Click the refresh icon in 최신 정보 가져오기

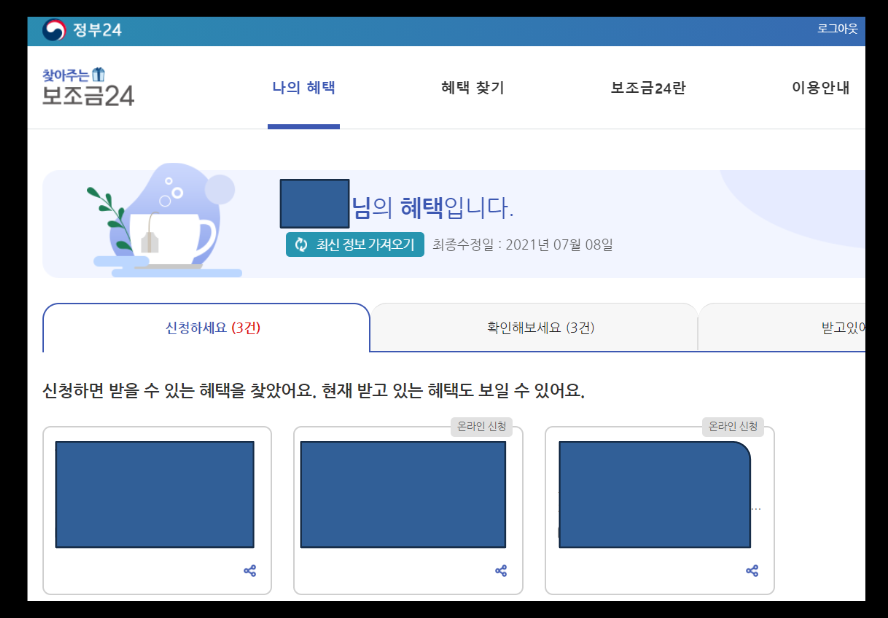tap(301, 245)
